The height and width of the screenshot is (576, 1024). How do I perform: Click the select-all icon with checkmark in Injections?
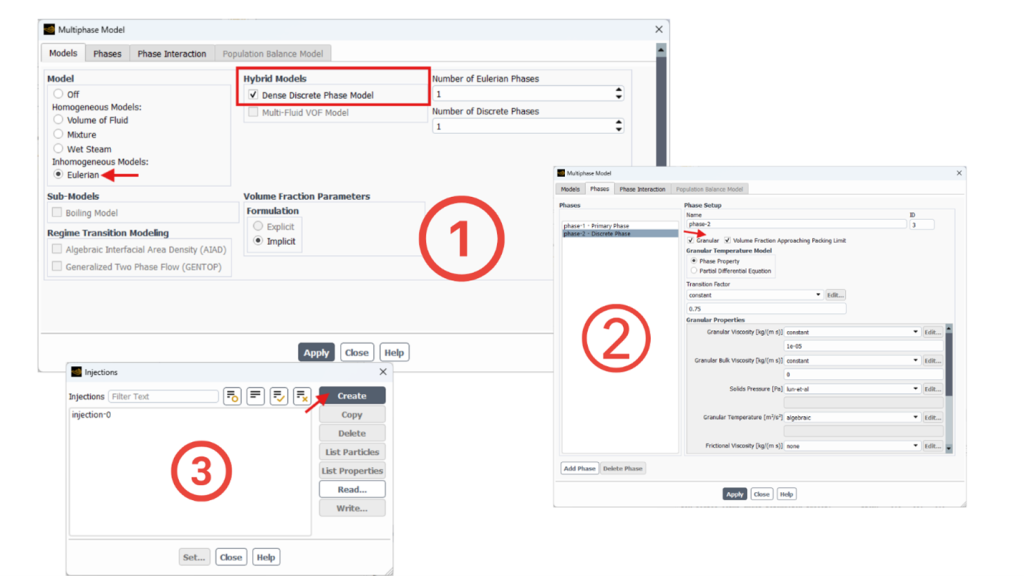[279, 397]
